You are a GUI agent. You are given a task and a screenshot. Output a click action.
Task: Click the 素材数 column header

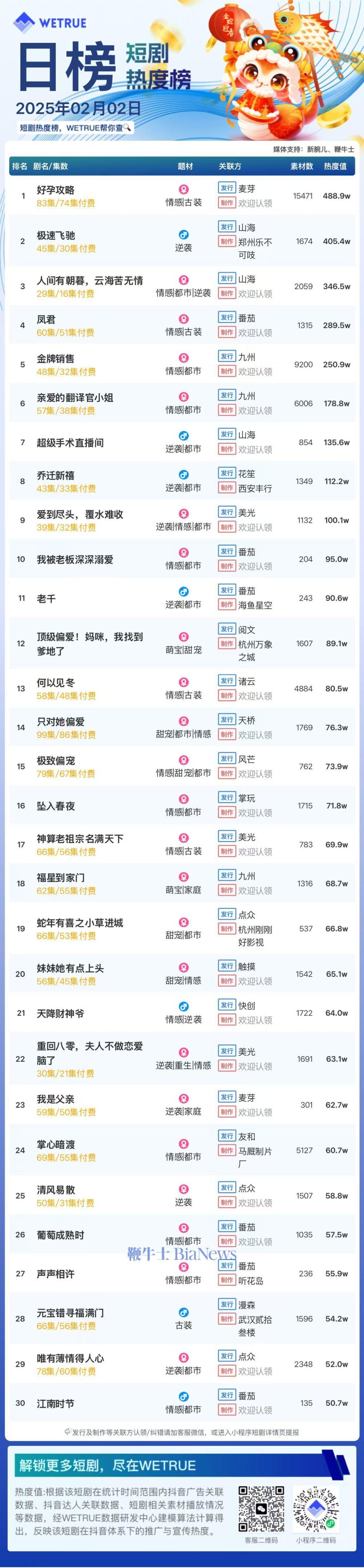302,166
